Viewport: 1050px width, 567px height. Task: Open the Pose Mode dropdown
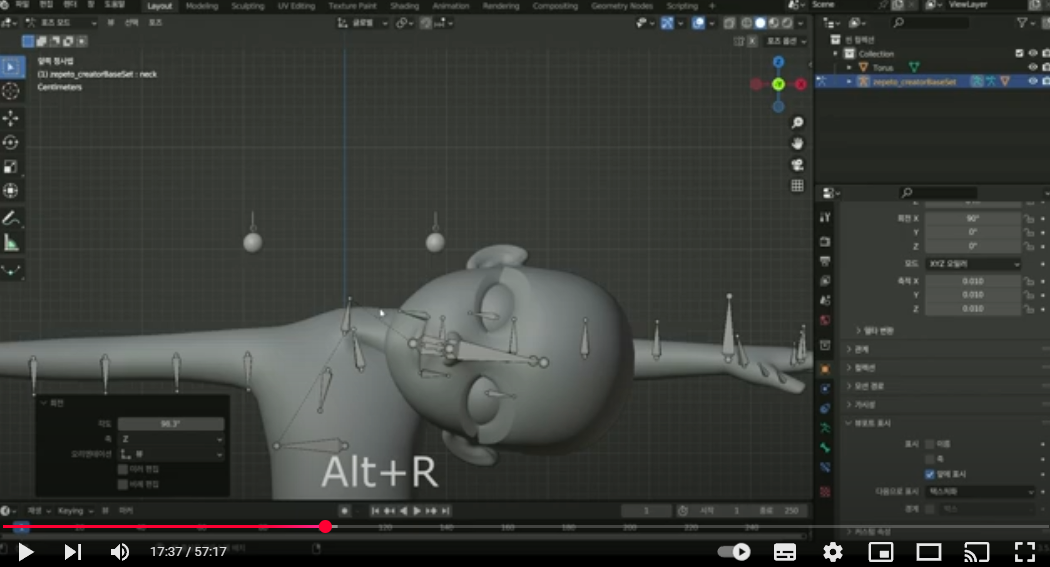coord(61,23)
